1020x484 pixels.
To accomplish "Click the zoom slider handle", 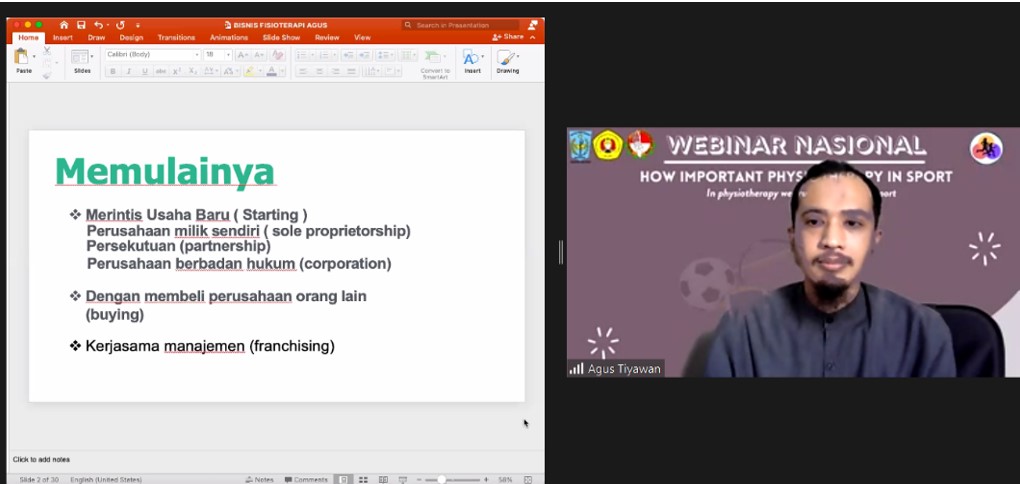I will point(442,479).
